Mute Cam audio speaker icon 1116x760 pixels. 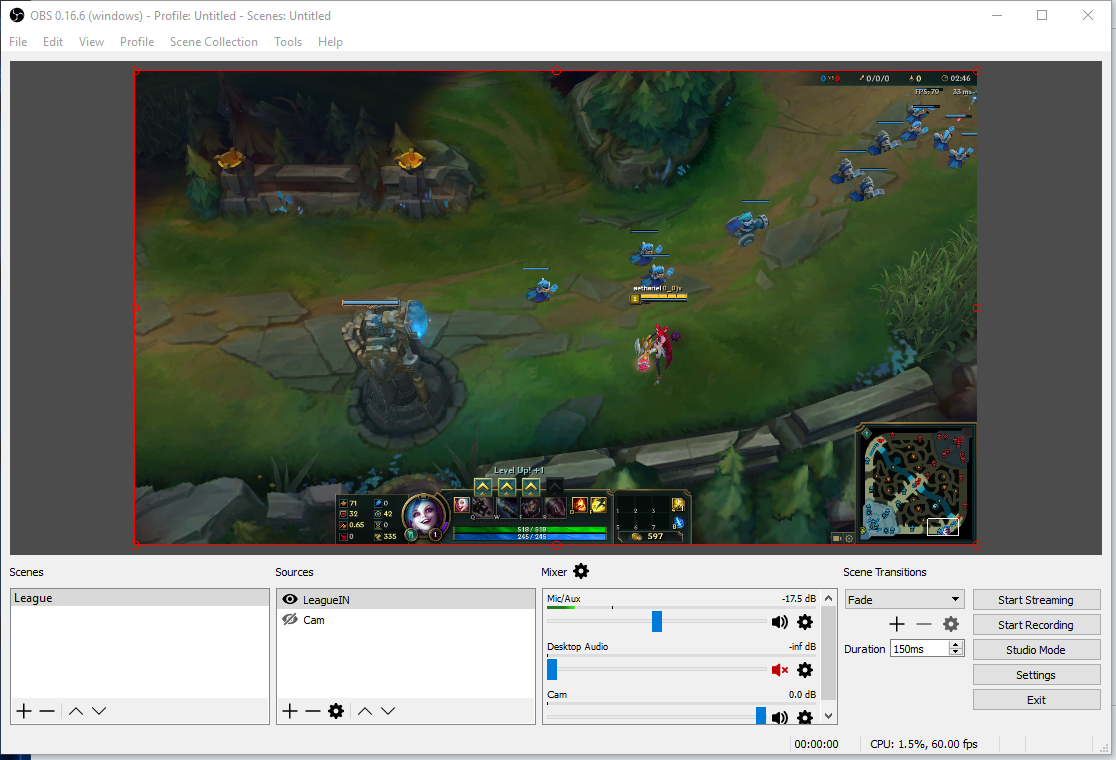pyautogui.click(x=779, y=717)
